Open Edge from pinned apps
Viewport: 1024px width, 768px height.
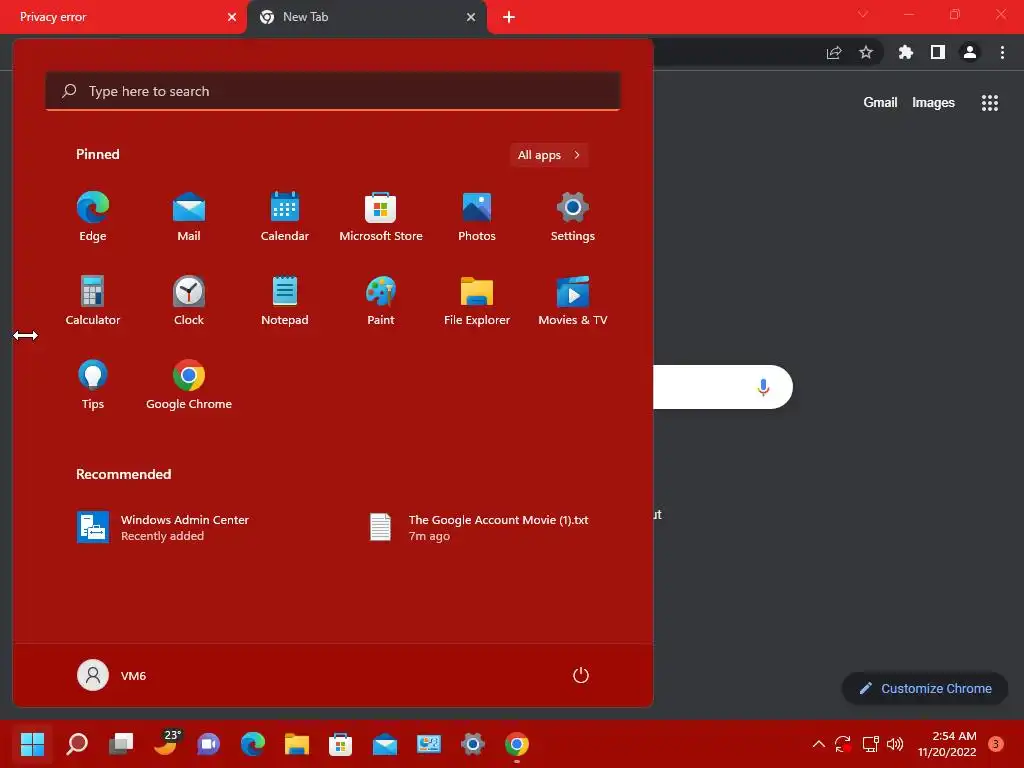click(93, 217)
